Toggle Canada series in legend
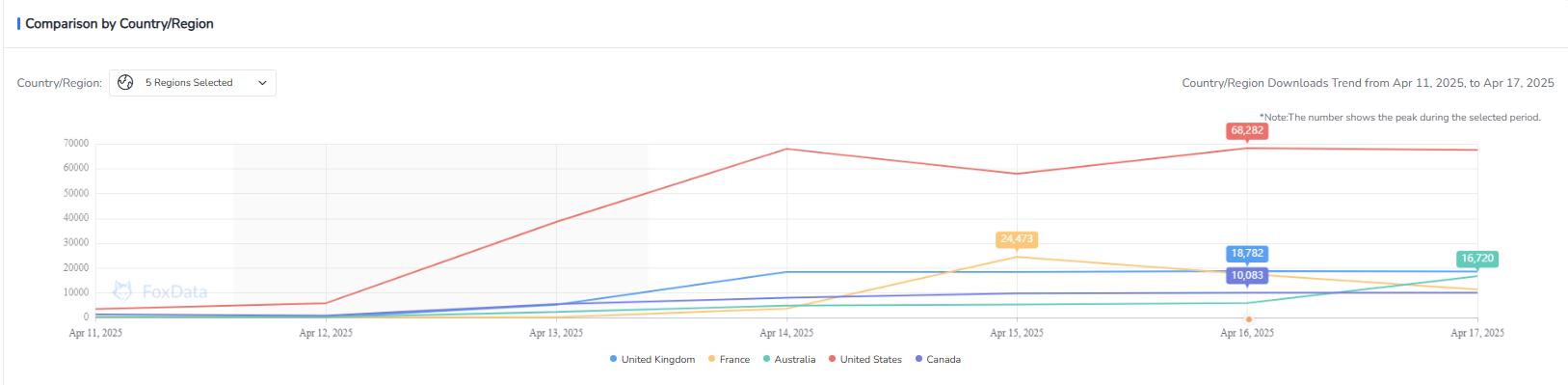 coord(938,360)
